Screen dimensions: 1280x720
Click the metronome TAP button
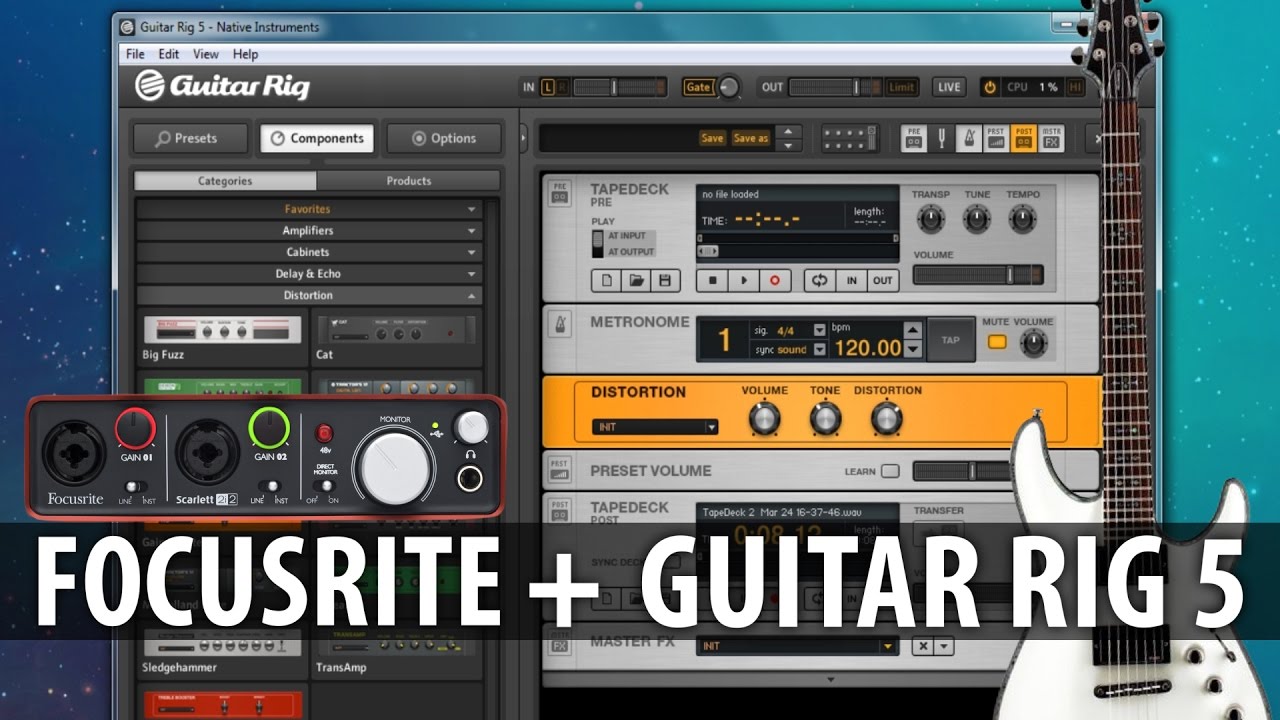coord(949,340)
